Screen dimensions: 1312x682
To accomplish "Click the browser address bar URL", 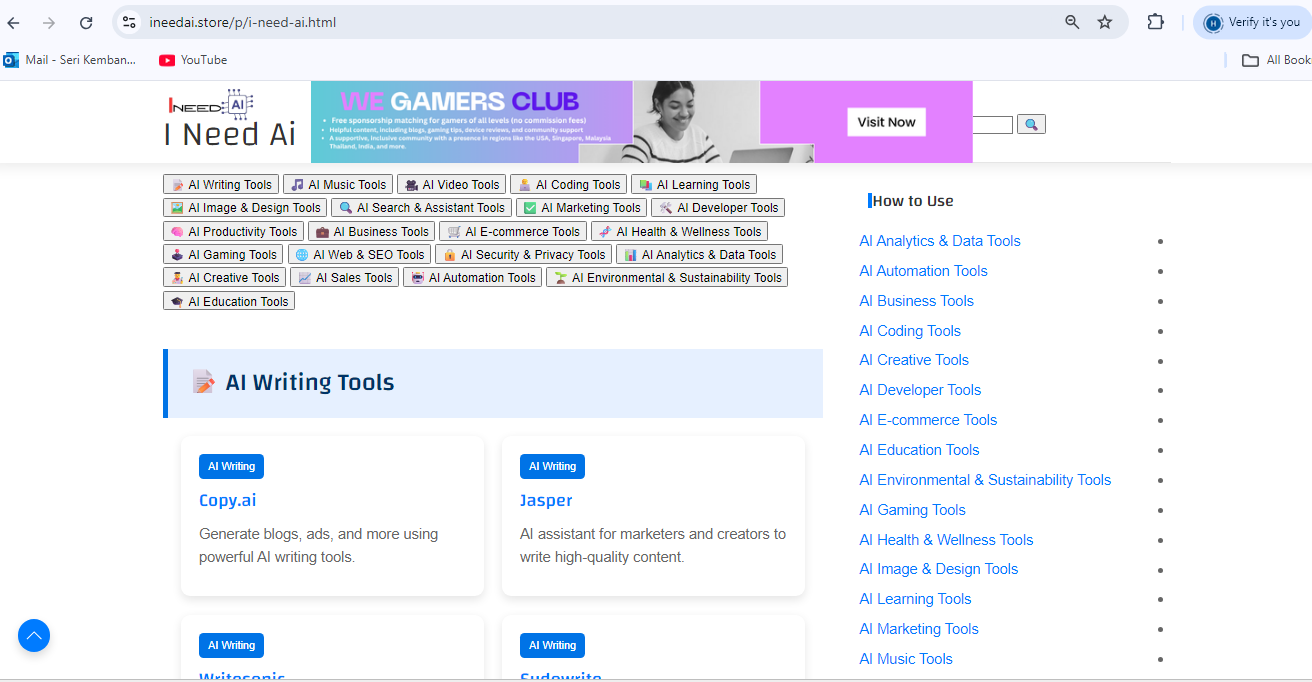I will [x=242, y=22].
